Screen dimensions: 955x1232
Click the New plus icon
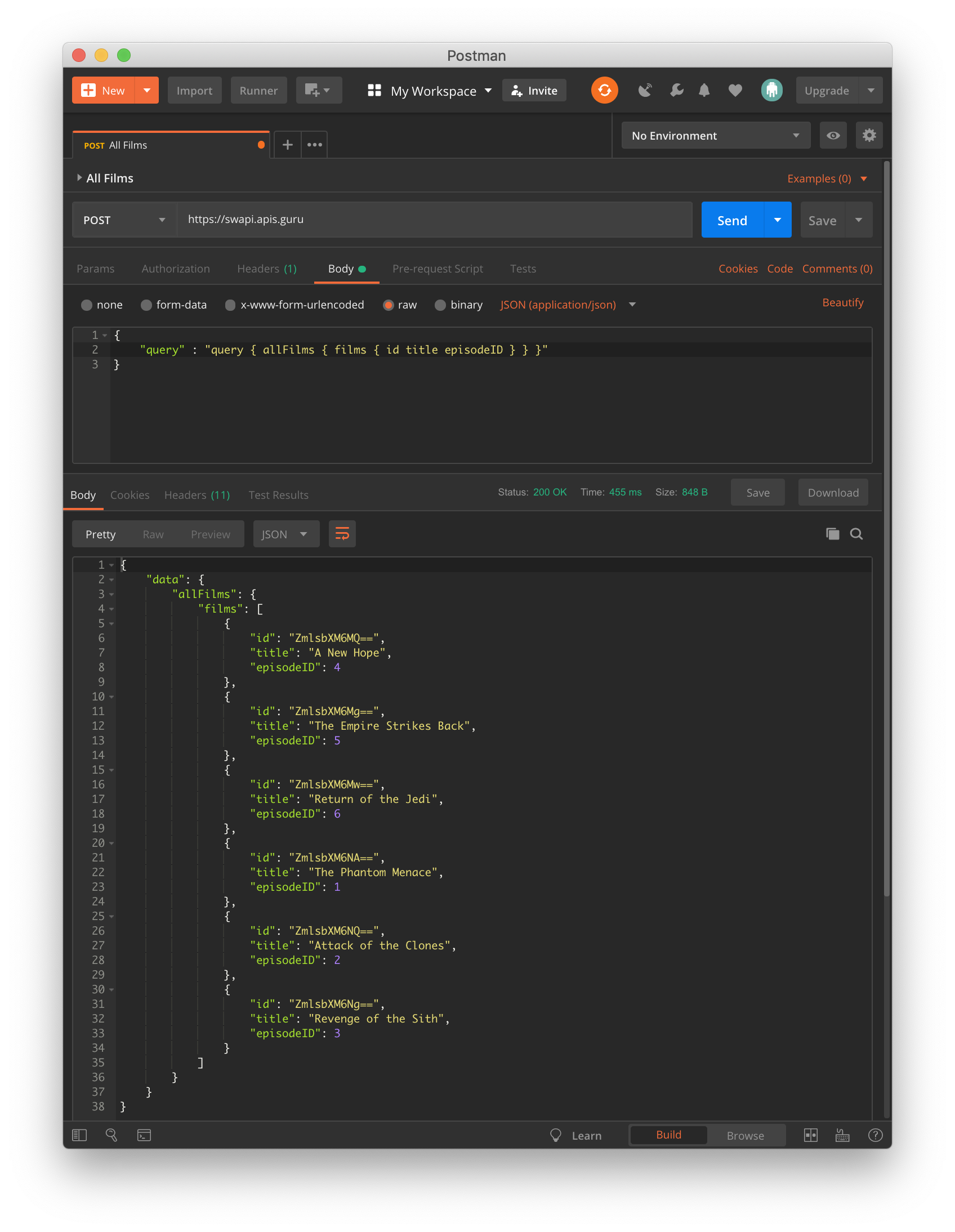[88, 90]
